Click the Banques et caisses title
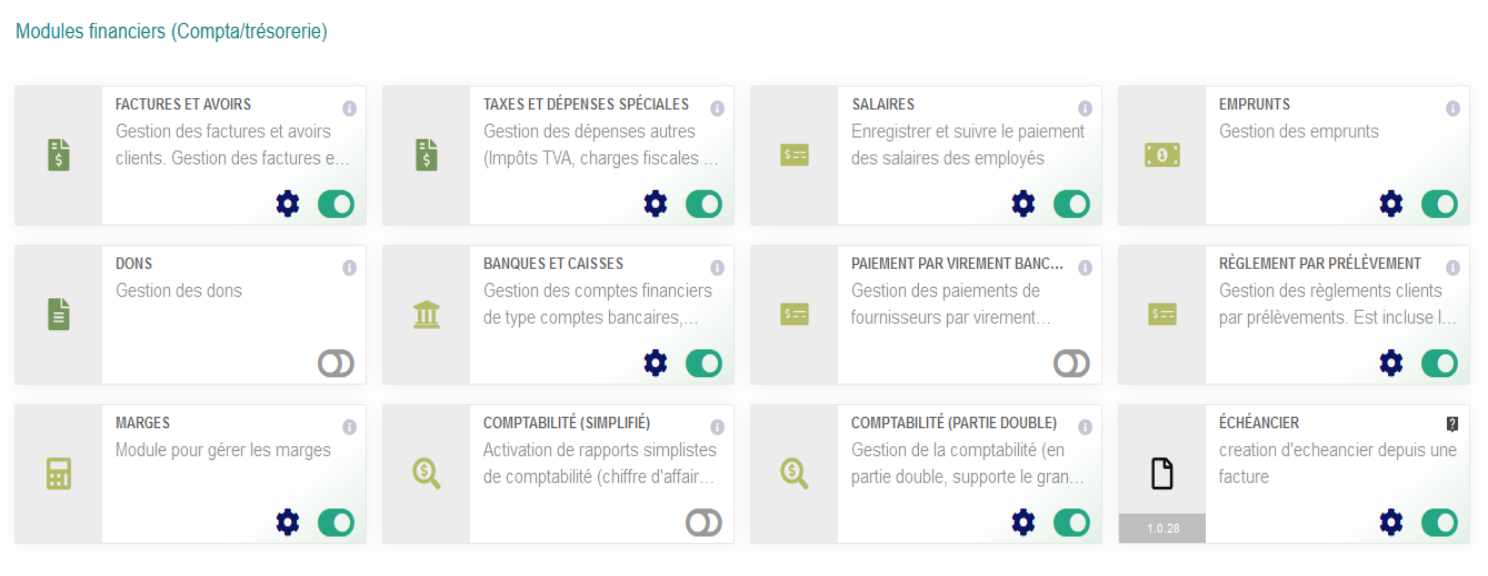This screenshot has height=576, width=1488. click(x=553, y=264)
